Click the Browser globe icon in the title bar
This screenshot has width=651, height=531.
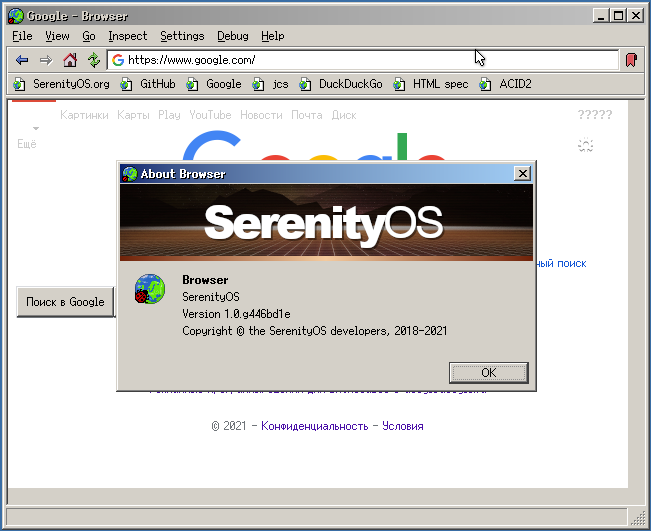(x=16, y=16)
